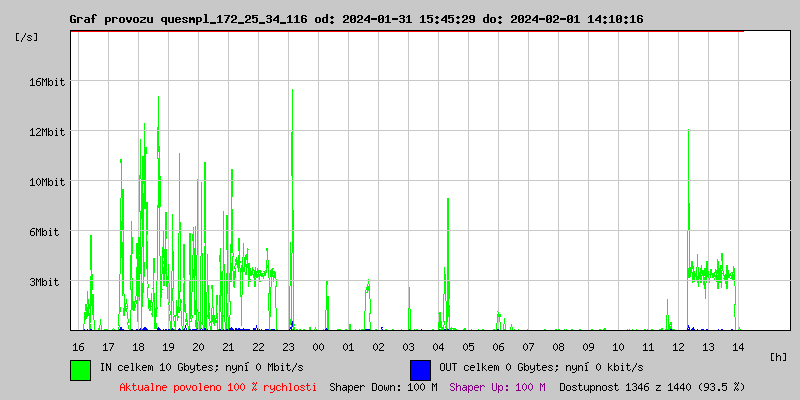
Task: Click the traffic spike after hour 04
Action: pyautogui.click(x=447, y=264)
